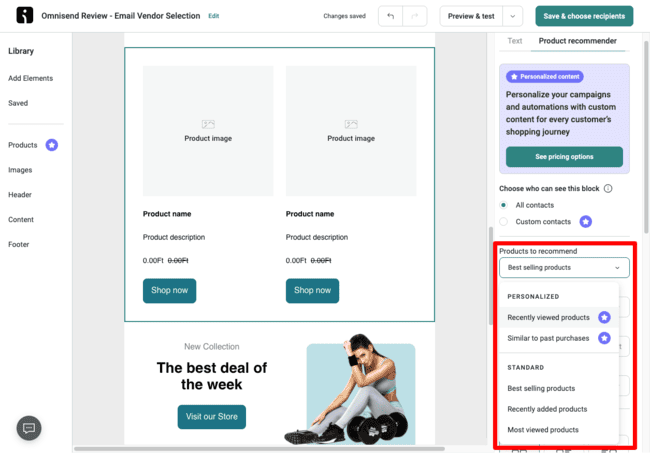650x453 pixels.
Task: Toggle the Products to recommend dropdown
Action: pyautogui.click(x=564, y=268)
